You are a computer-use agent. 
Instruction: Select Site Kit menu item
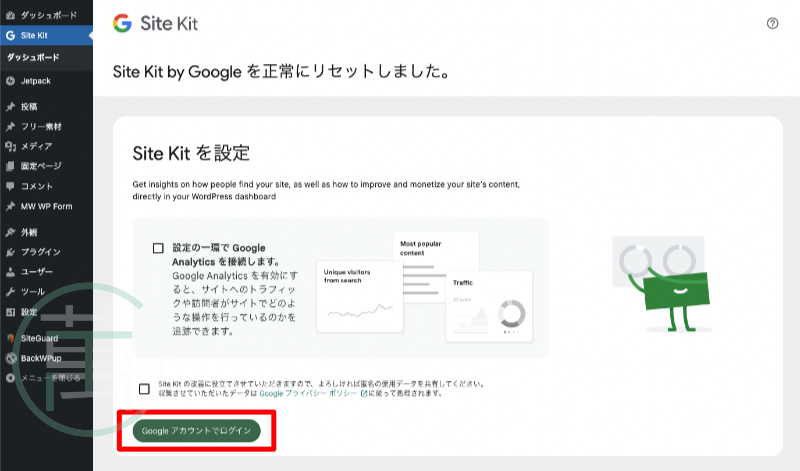tap(46, 35)
